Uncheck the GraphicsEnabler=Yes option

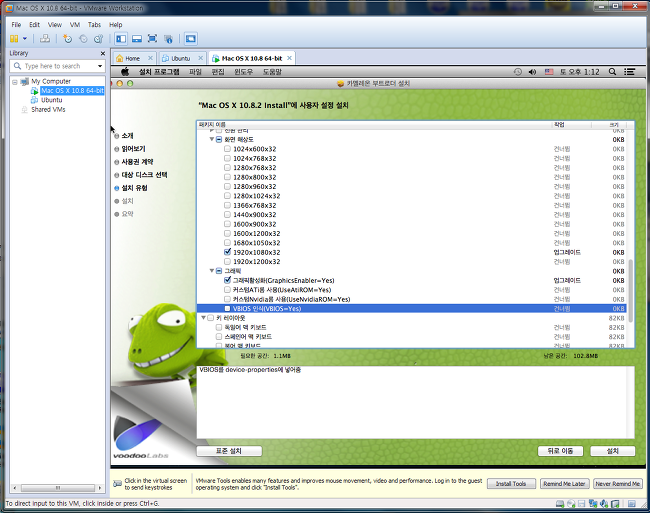(227, 280)
